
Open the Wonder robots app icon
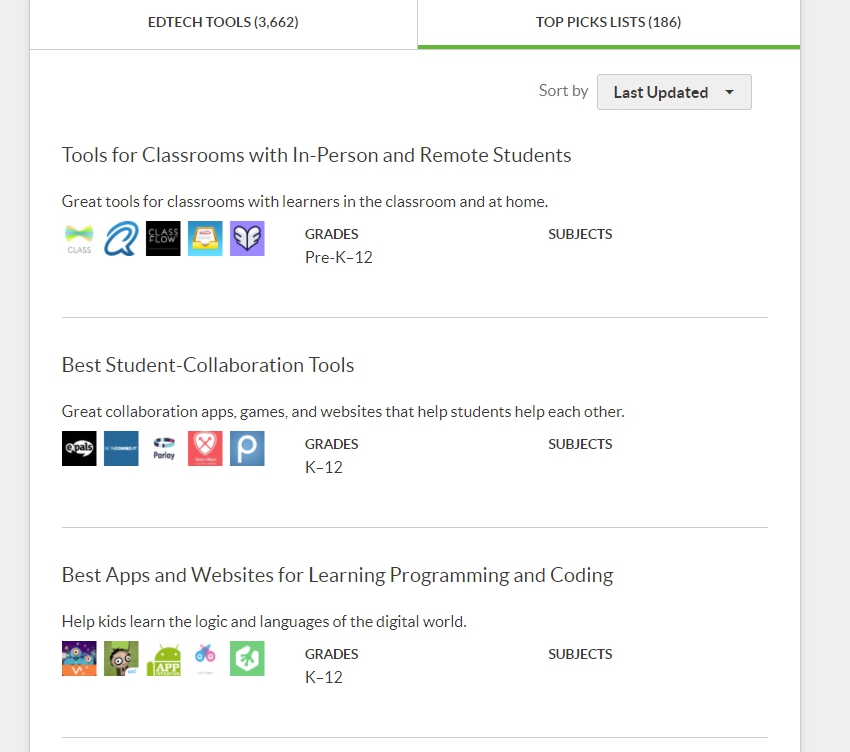(79, 659)
